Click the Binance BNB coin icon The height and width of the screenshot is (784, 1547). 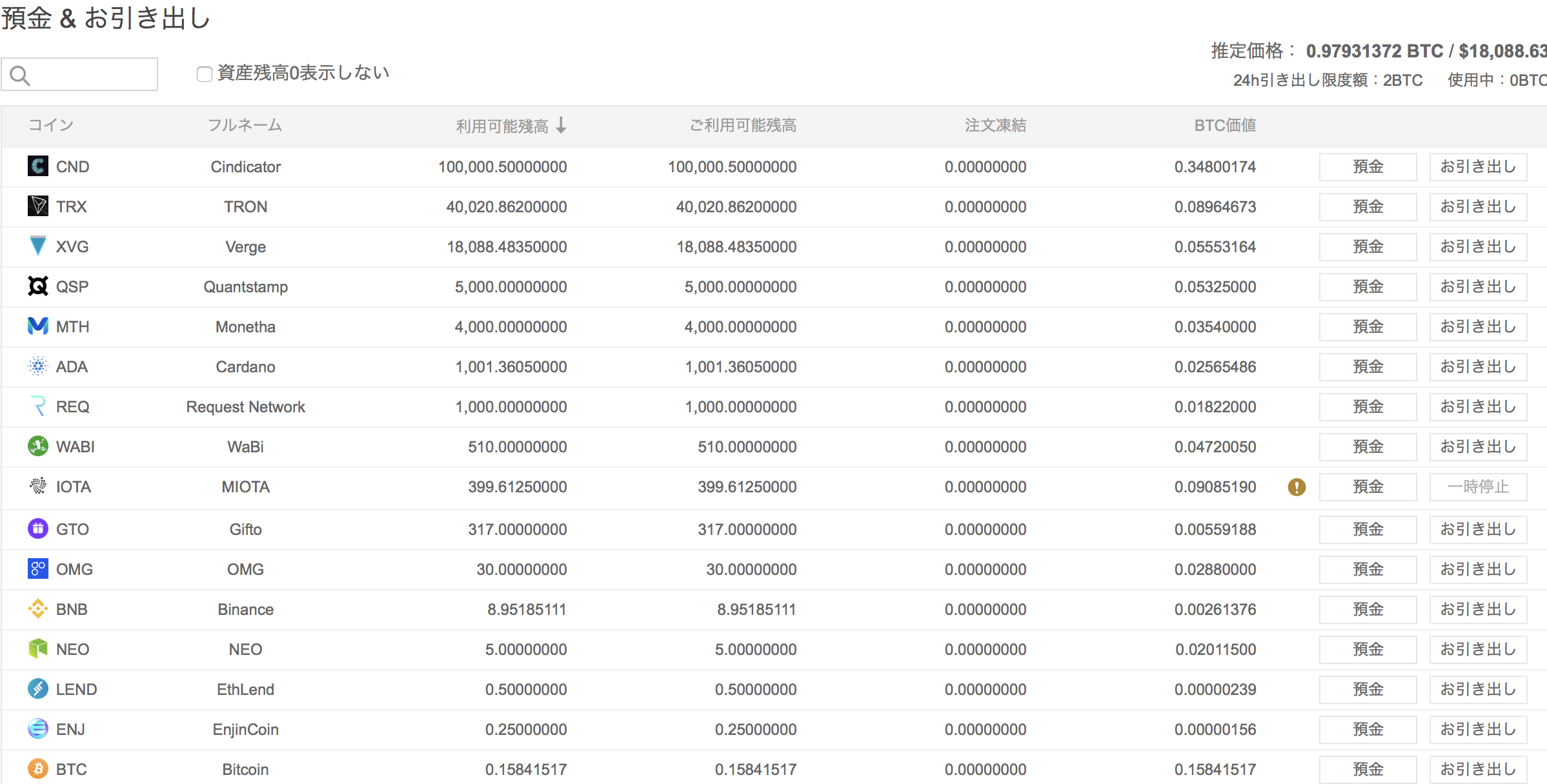(38, 609)
